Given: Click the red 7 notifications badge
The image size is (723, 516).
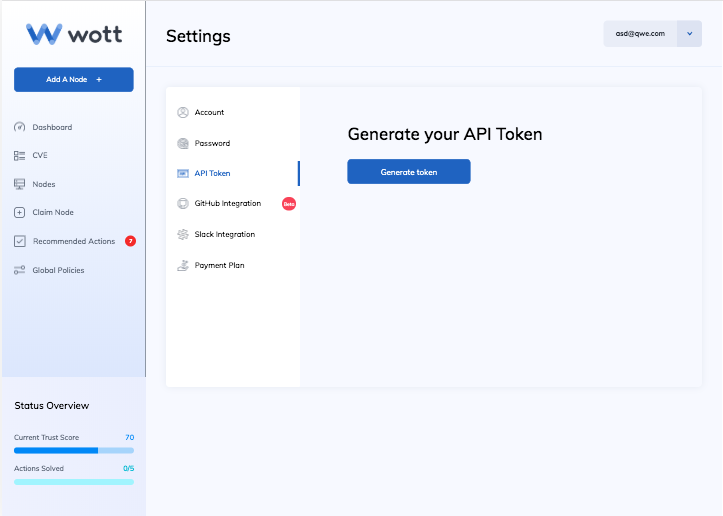Looking at the screenshot, I should point(130,241).
